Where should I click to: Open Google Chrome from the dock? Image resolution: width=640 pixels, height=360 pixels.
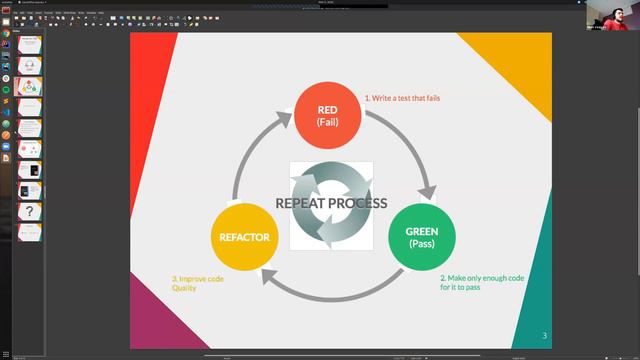(6, 33)
